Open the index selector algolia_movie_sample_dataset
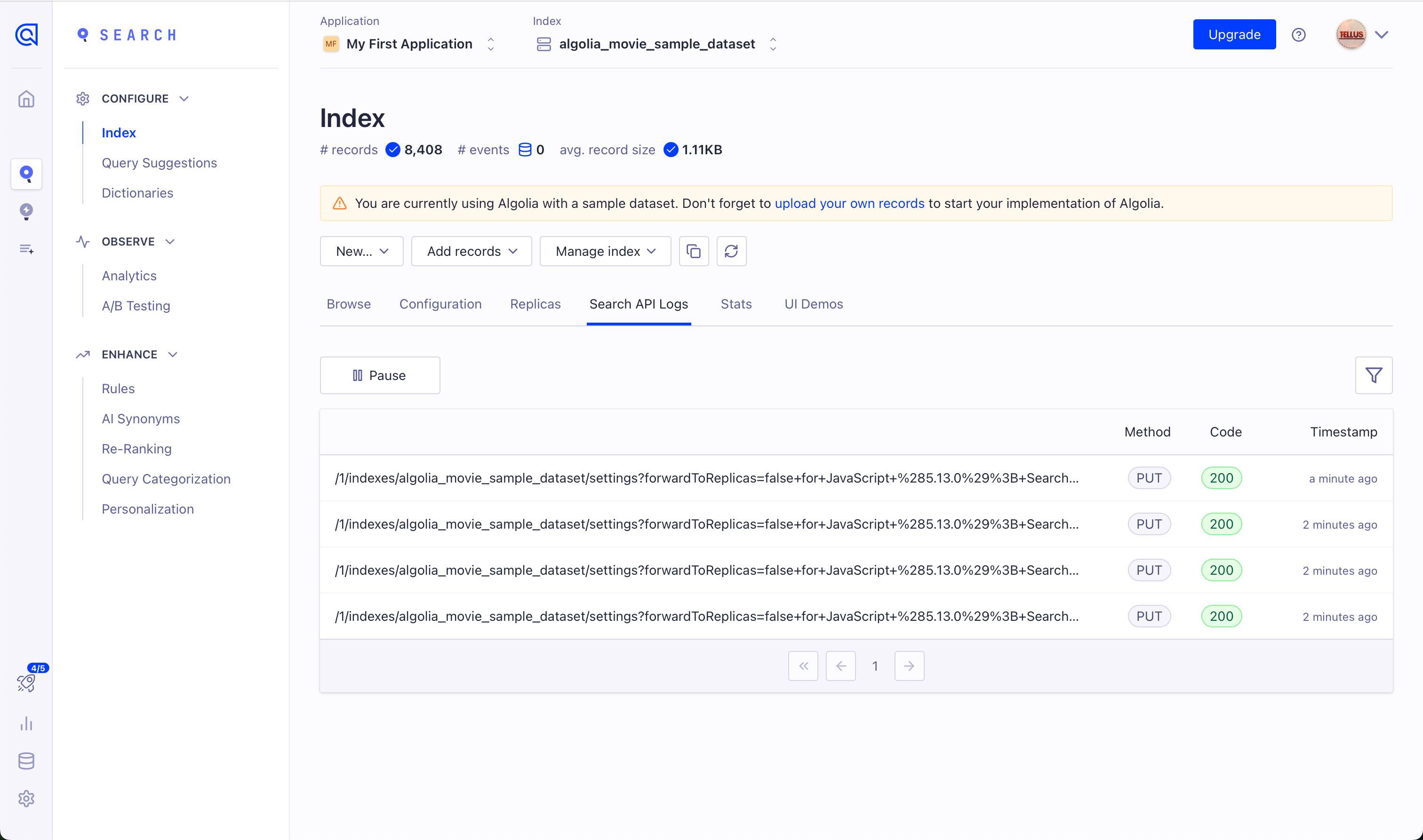Viewport: 1423px width, 840px height. point(656,44)
